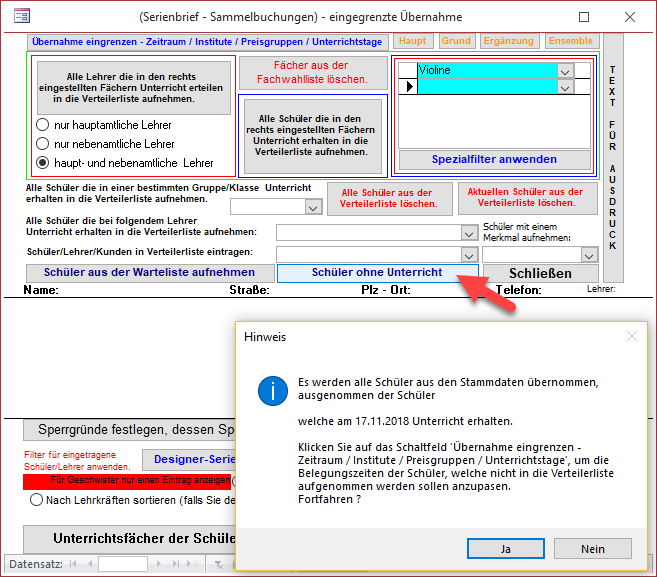Go to first record in Datensatz navigator

[75, 564]
